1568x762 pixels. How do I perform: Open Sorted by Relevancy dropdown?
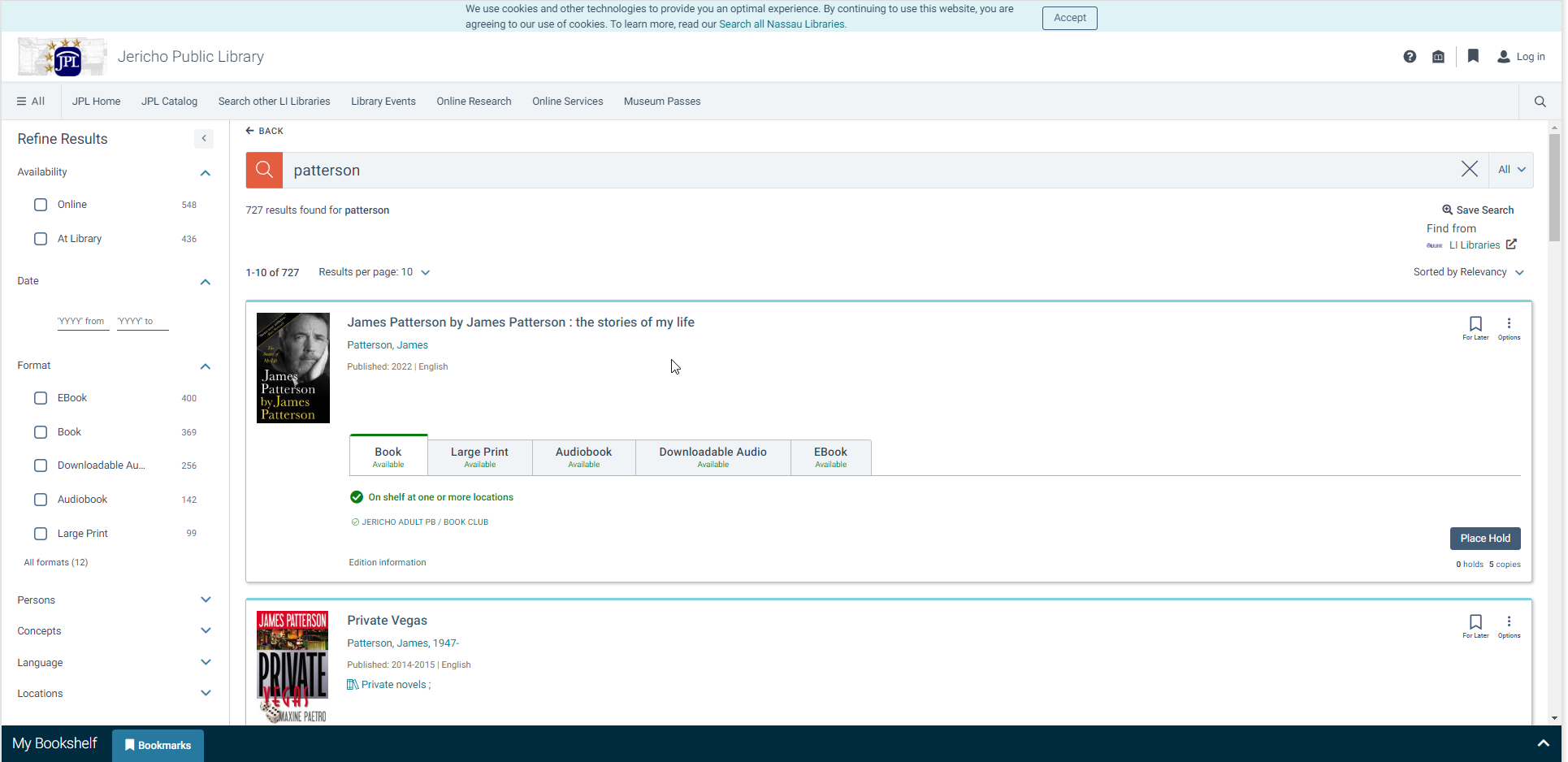point(1468,272)
